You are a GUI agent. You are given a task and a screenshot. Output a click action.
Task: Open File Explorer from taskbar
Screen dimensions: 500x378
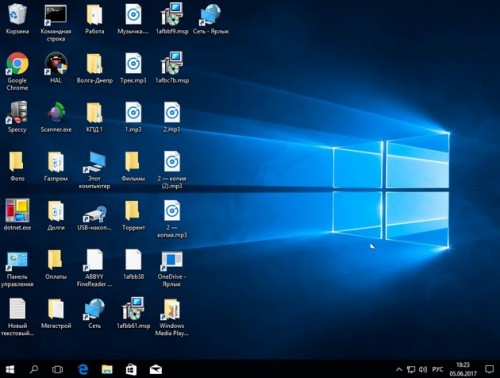click(x=107, y=369)
